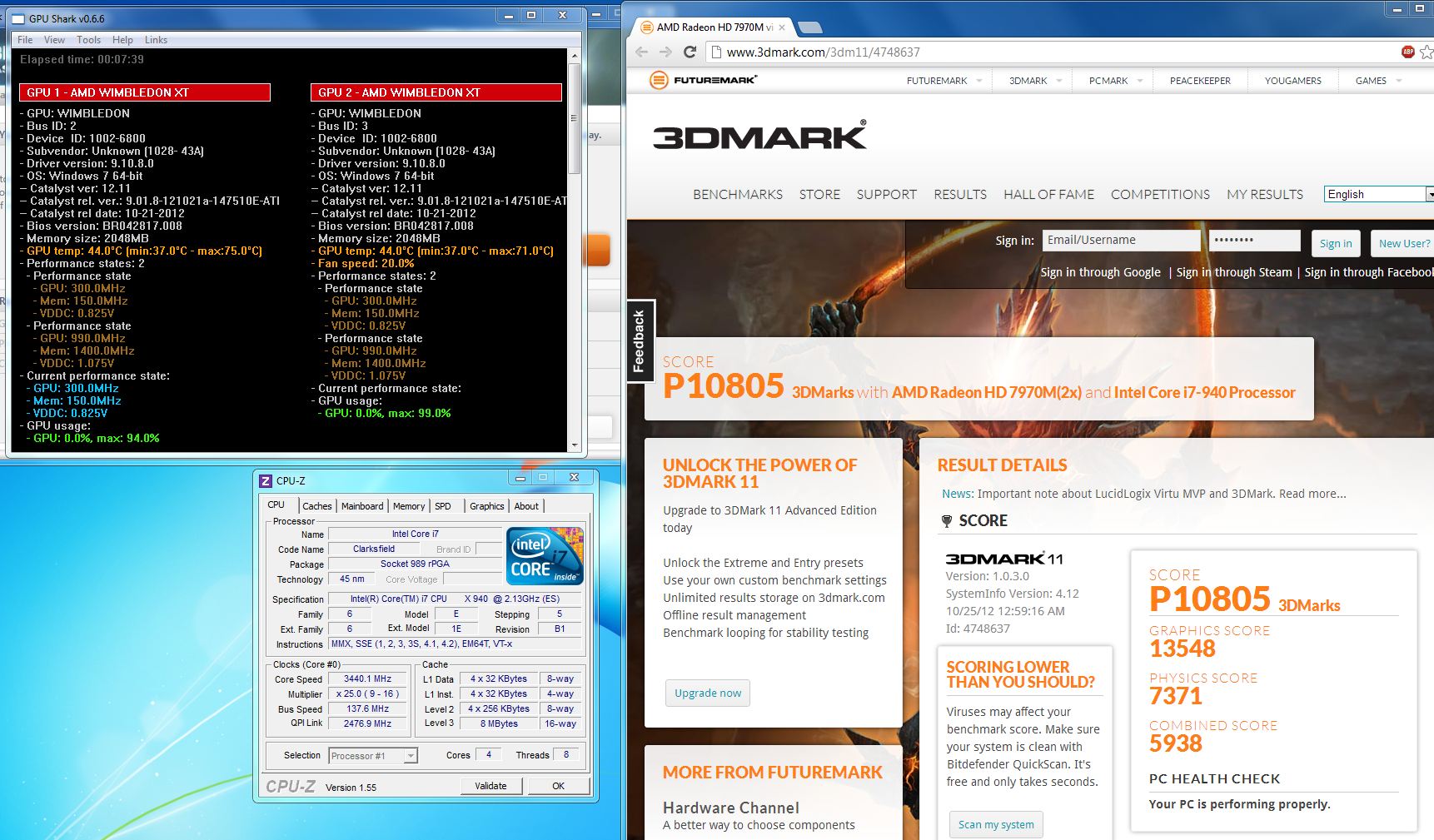This screenshot has width=1434, height=840.
Task: Open the AdBlock extension icon
Action: pyautogui.click(x=1408, y=52)
